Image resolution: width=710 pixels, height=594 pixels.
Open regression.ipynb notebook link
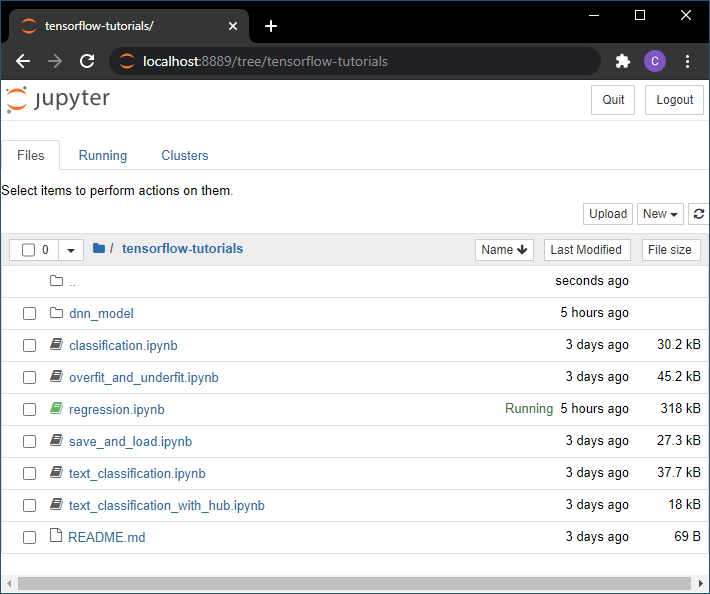[116, 409]
